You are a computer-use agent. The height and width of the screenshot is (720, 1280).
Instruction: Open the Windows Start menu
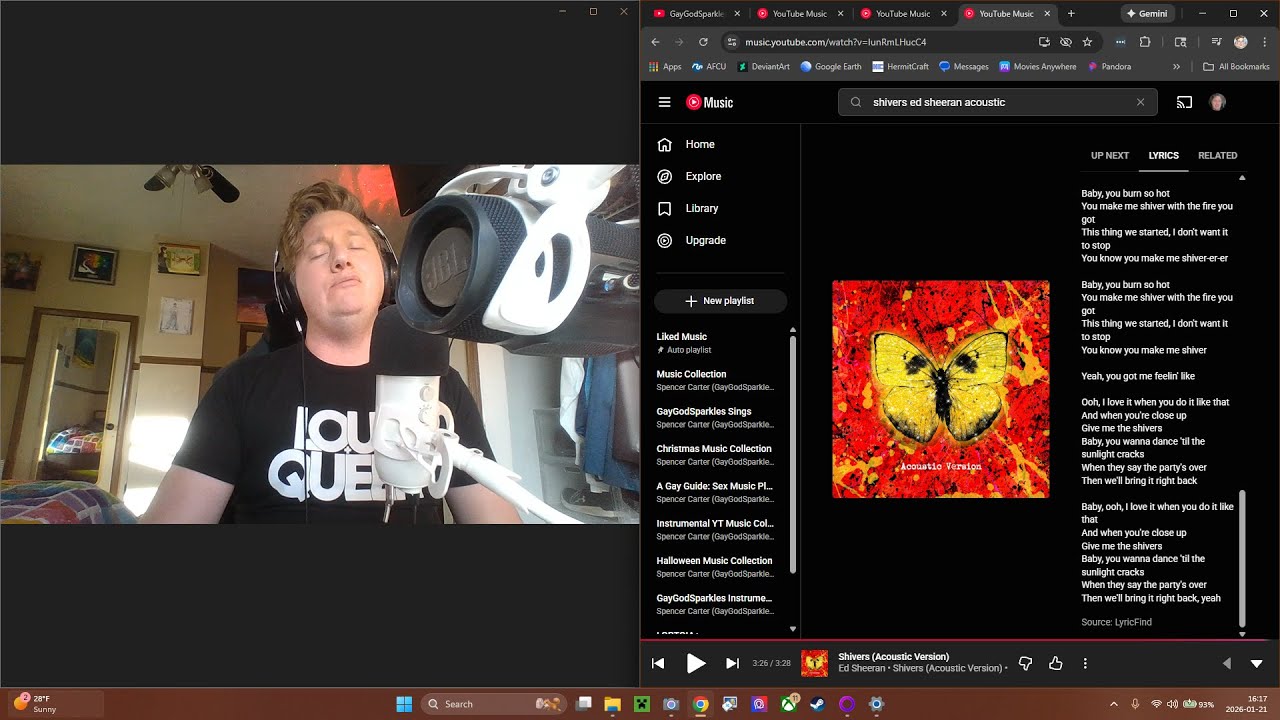404,704
